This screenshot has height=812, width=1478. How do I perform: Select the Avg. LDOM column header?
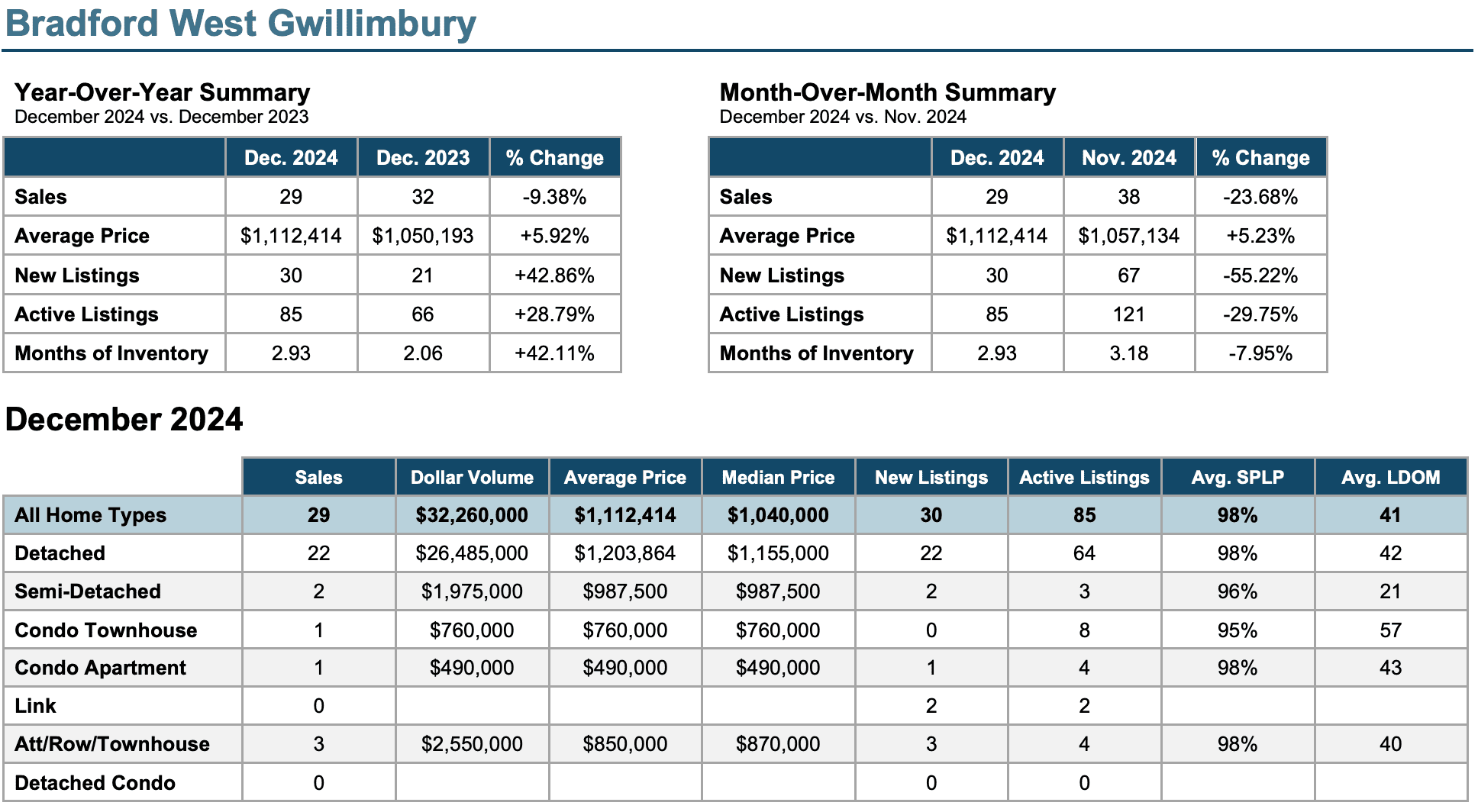[x=1390, y=478]
